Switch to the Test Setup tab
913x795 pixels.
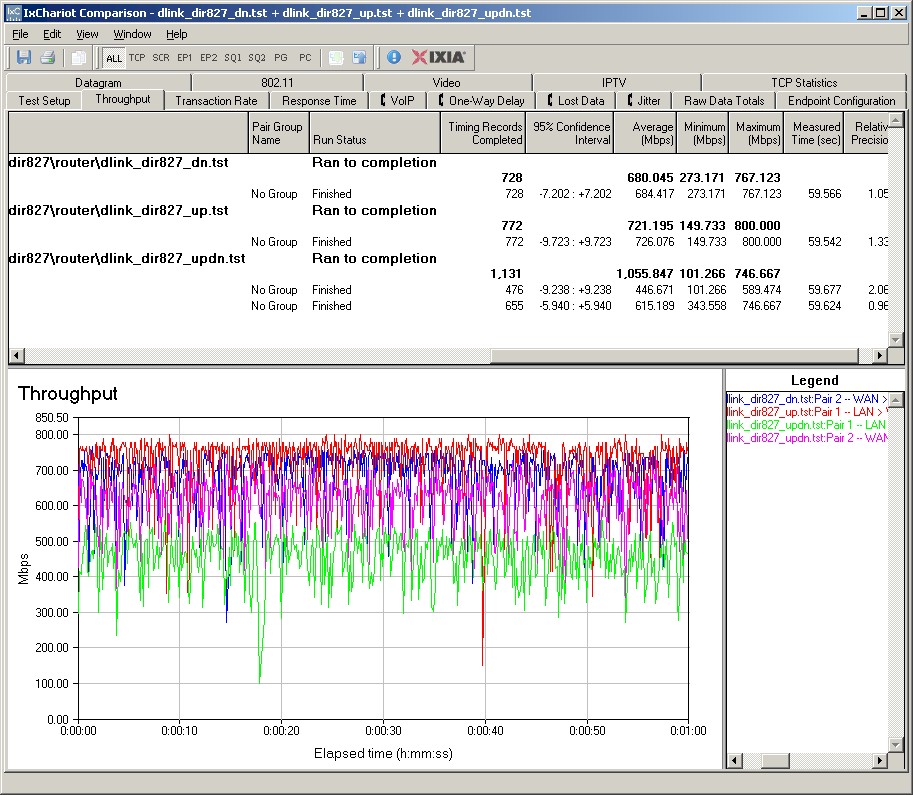44,101
